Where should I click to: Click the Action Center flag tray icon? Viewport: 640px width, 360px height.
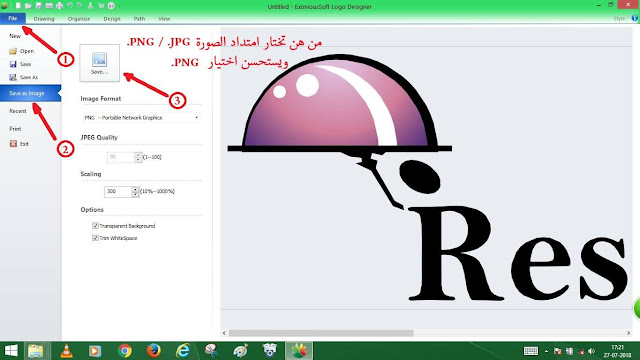[x=558, y=351]
